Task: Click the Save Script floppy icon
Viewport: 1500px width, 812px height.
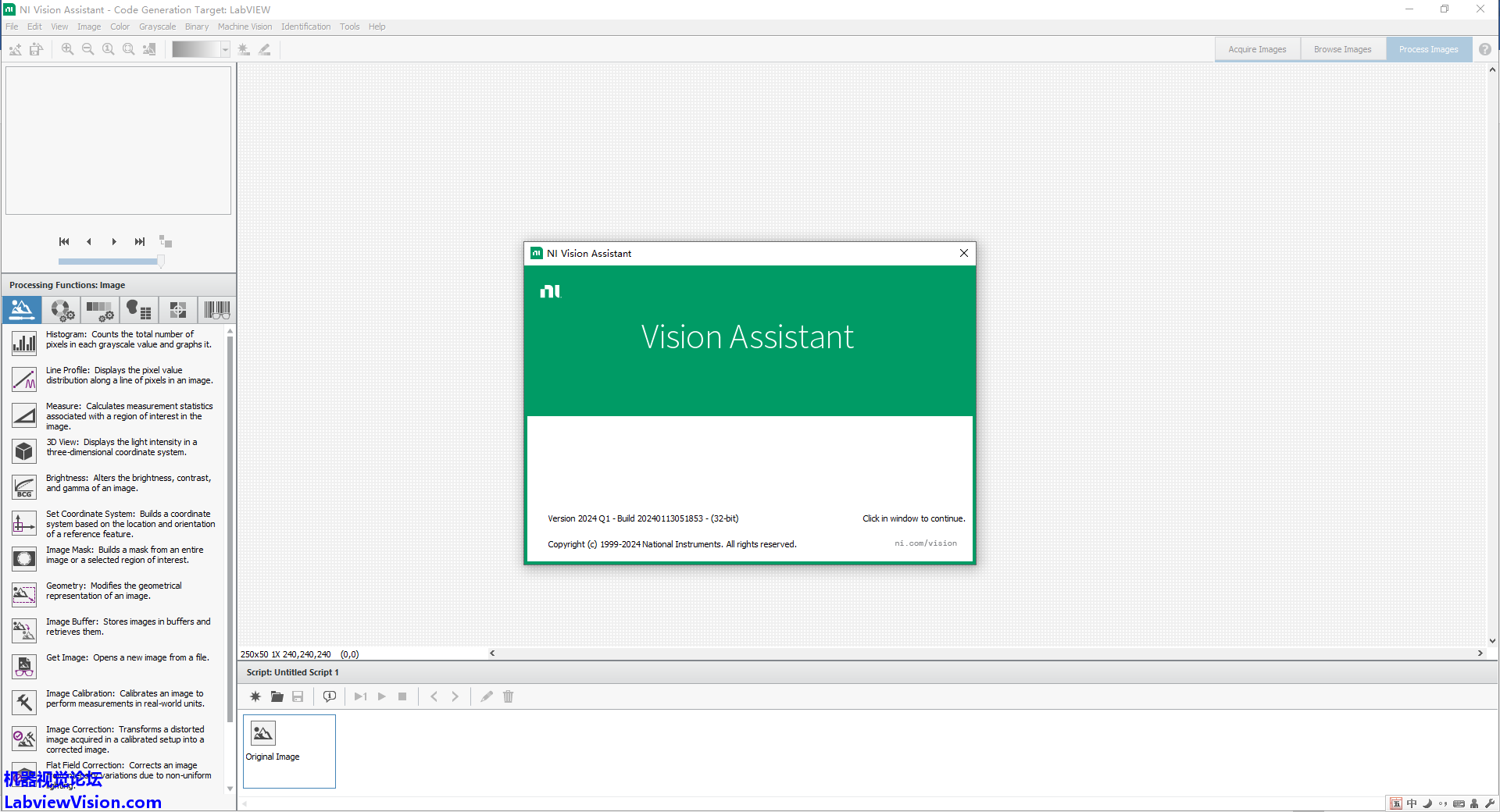Action: click(x=298, y=696)
